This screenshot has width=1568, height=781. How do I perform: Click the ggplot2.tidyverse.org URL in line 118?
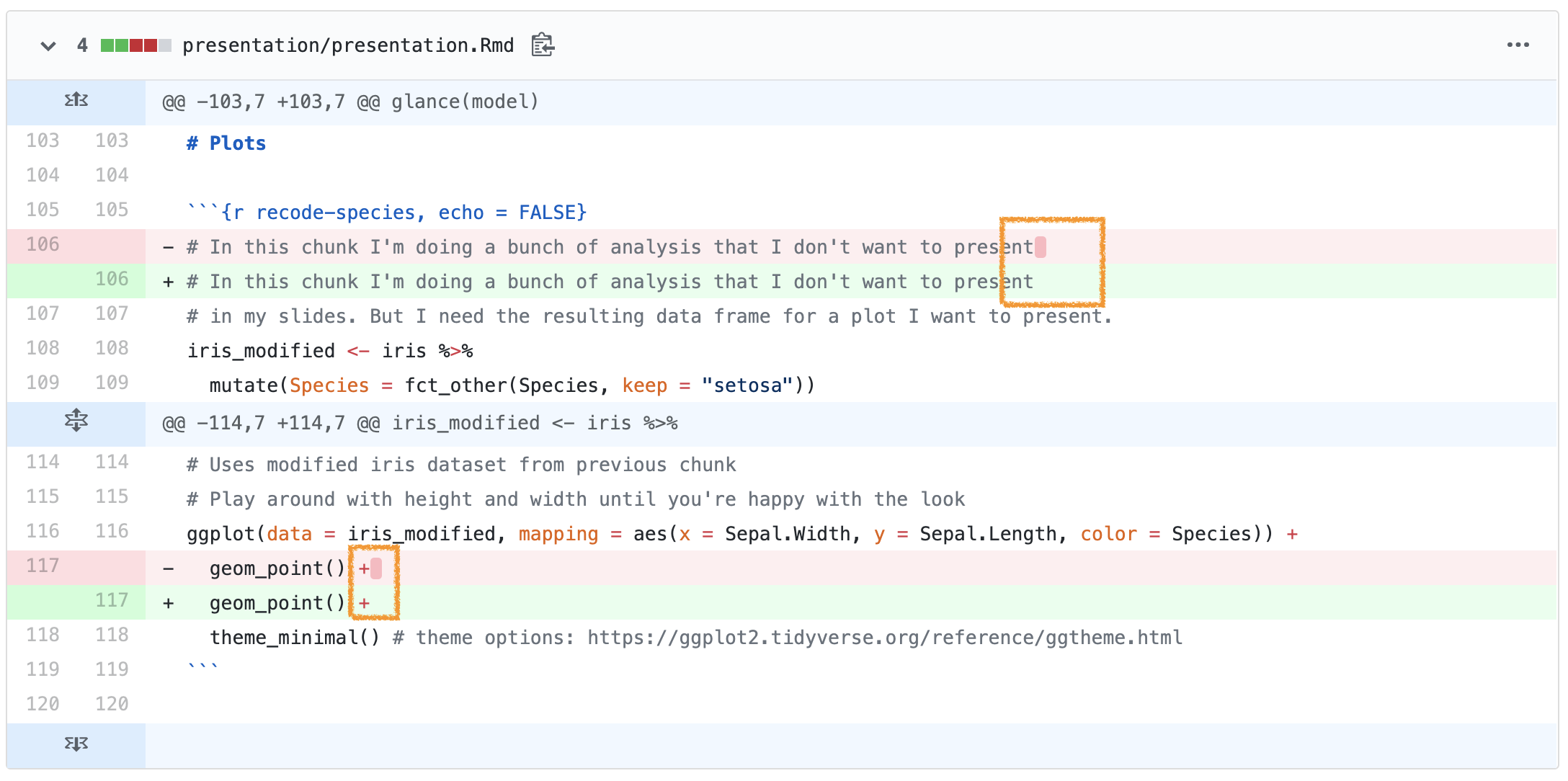[885, 638]
